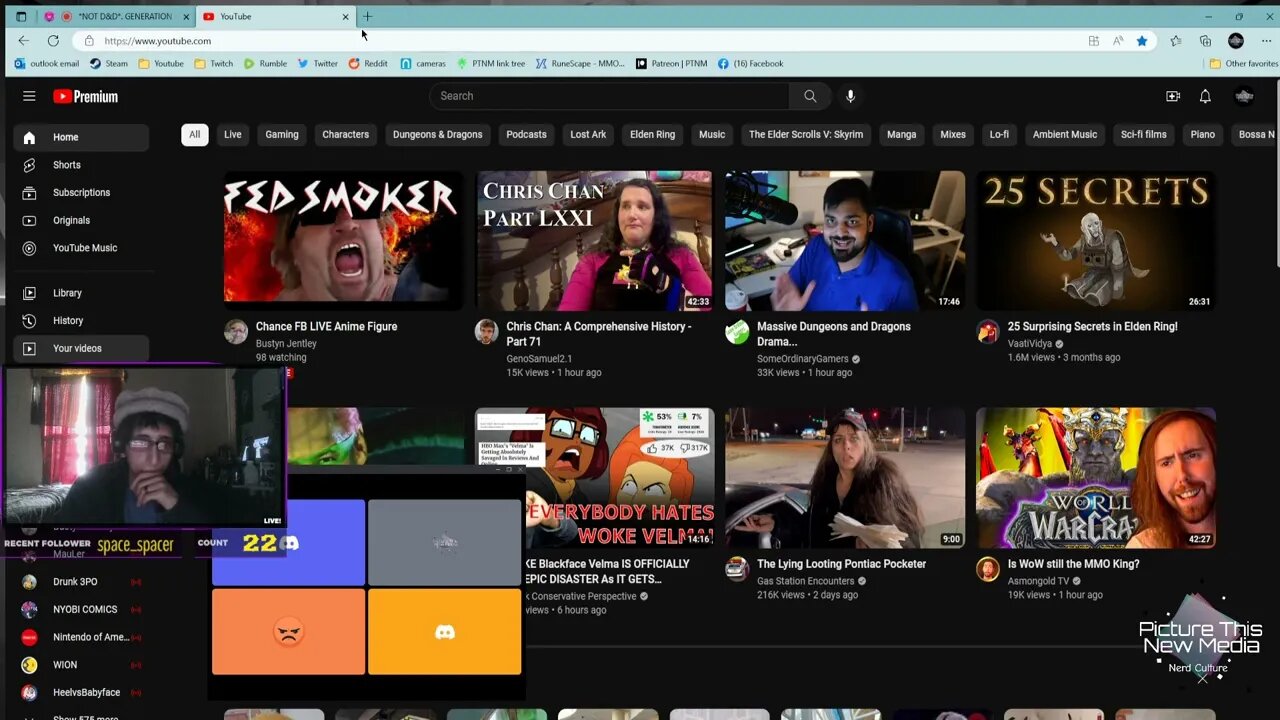Select the Lo-fi filter chip
The image size is (1280, 720).
(x=999, y=135)
